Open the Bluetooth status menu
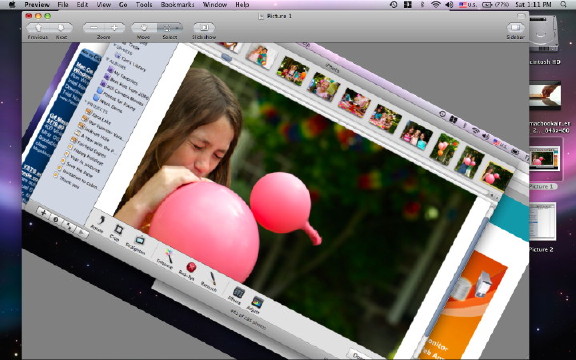 coord(422,4)
